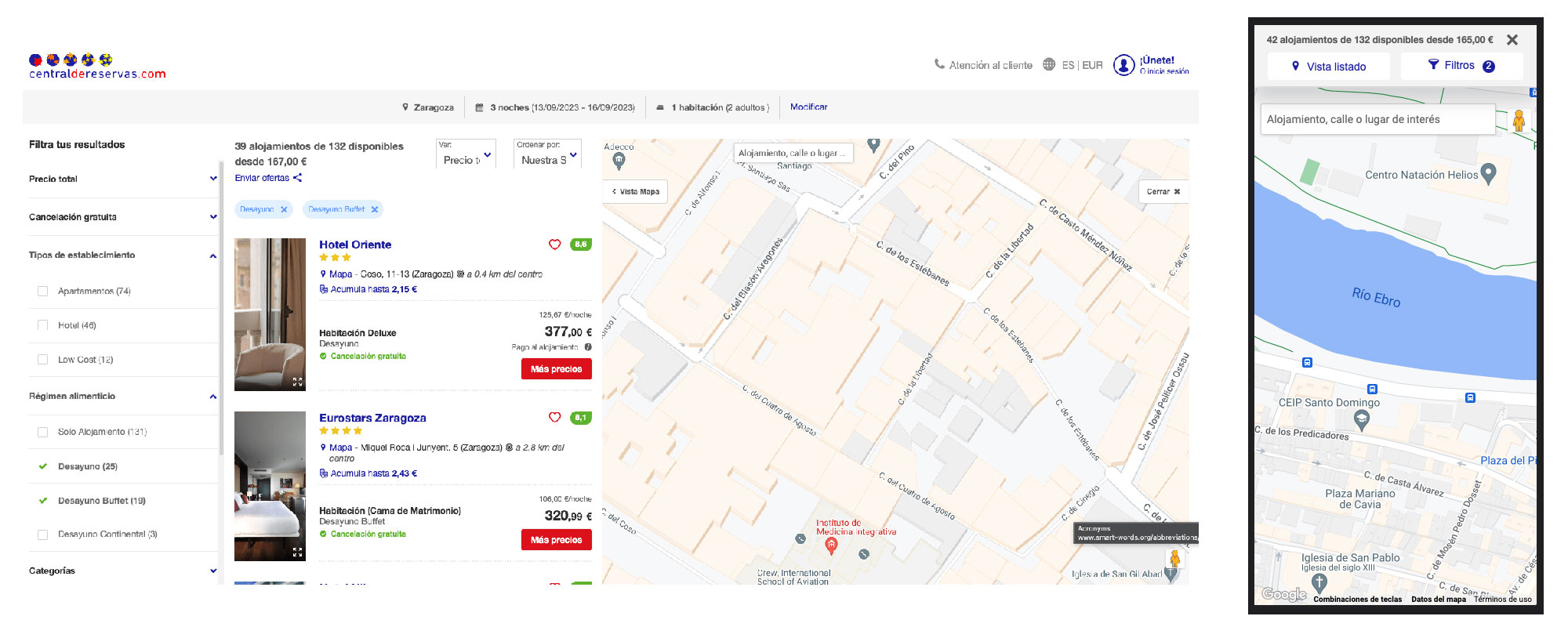This screenshot has width=1568, height=627.
Task: Open Eurostars Zaragoza room thumbnail
Action: [x=270, y=486]
